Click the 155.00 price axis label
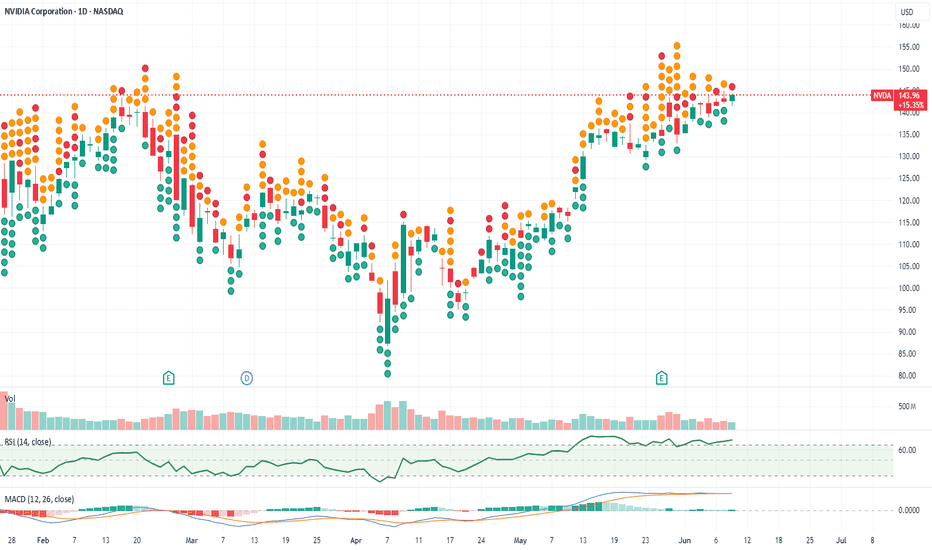Image resolution: width=932 pixels, height=550 pixels. [x=909, y=47]
